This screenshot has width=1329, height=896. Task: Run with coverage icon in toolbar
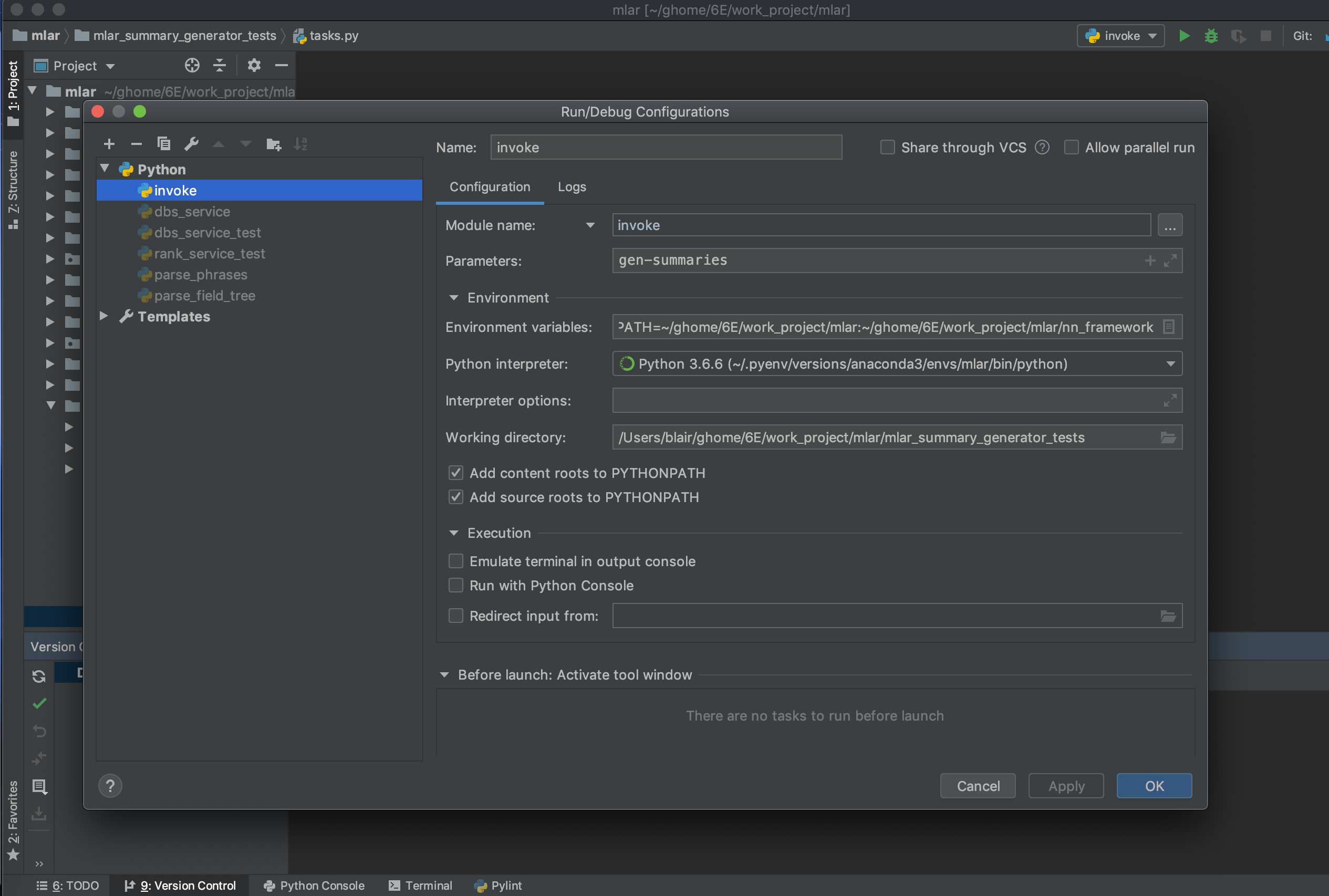pos(1238,36)
